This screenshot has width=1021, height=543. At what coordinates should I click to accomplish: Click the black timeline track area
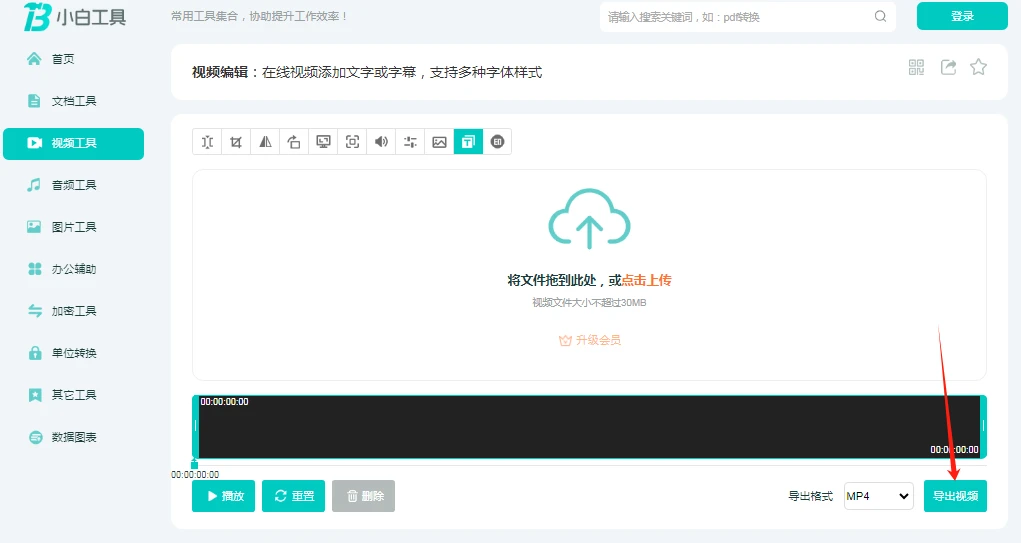pyautogui.click(x=589, y=426)
